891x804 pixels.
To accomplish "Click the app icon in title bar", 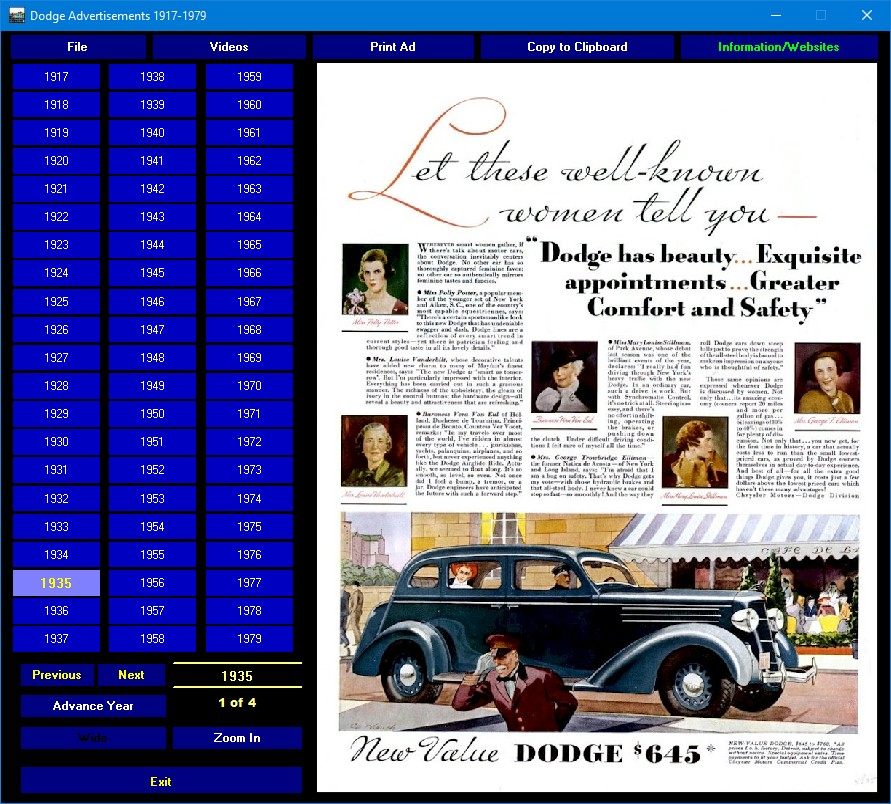I will click(x=17, y=16).
